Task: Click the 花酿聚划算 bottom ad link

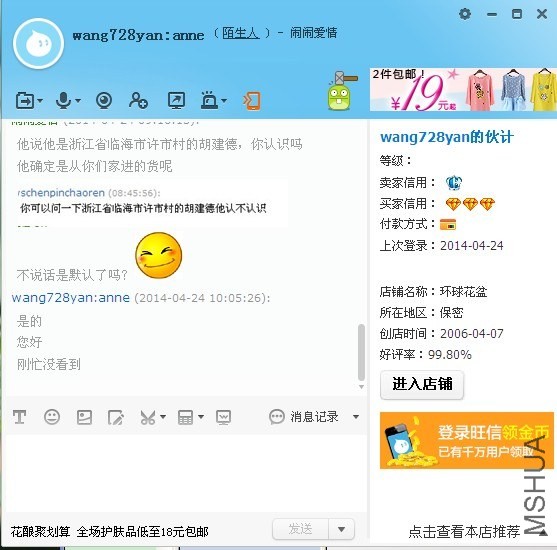Action: point(109,532)
